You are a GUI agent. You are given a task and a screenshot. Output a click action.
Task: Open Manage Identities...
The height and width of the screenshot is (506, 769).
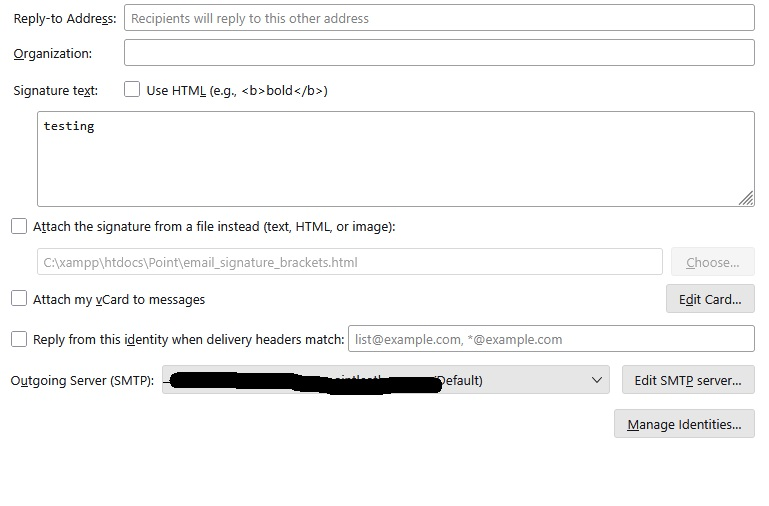click(x=684, y=425)
